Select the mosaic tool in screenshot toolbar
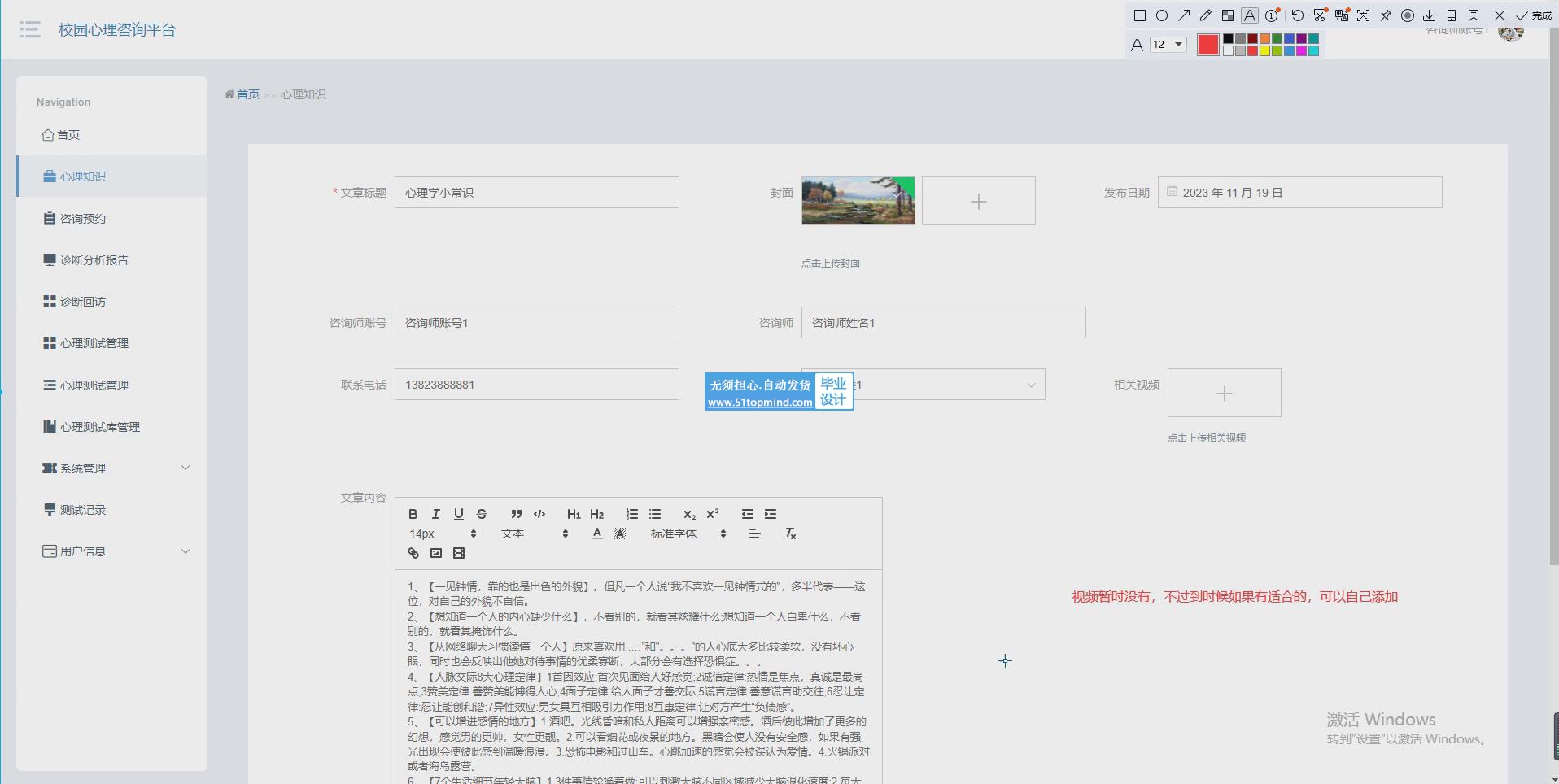 click(1228, 15)
